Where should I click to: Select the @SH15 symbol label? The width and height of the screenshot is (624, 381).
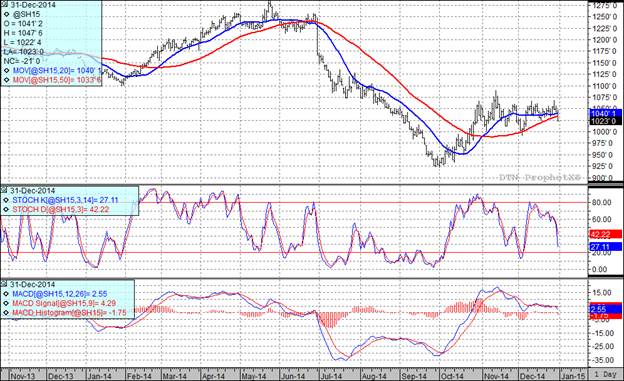coord(27,15)
